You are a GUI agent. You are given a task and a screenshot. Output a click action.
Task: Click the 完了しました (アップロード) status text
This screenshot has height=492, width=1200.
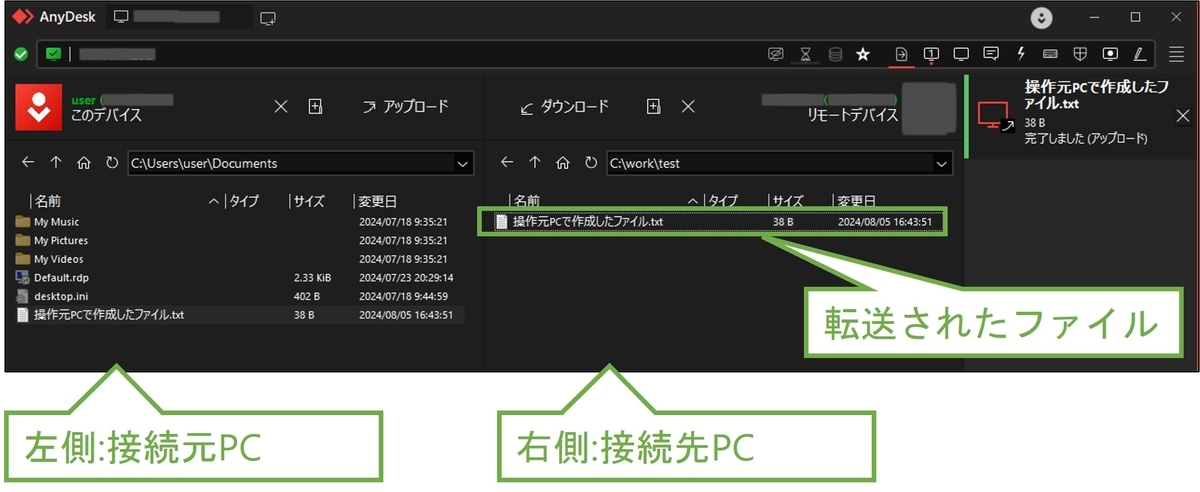1085,138
